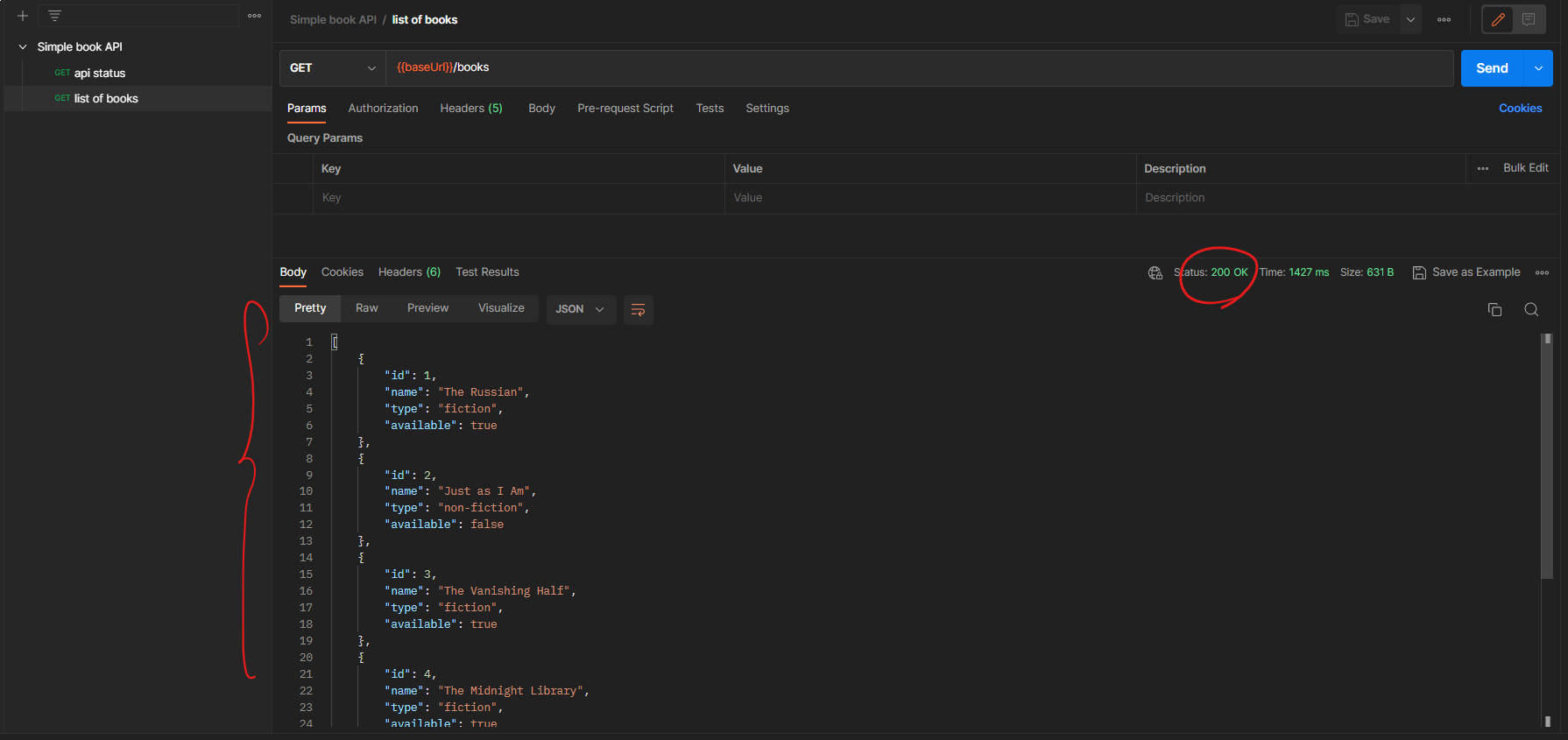
Task: Expand Send button dropdown arrow
Action: tap(1539, 68)
